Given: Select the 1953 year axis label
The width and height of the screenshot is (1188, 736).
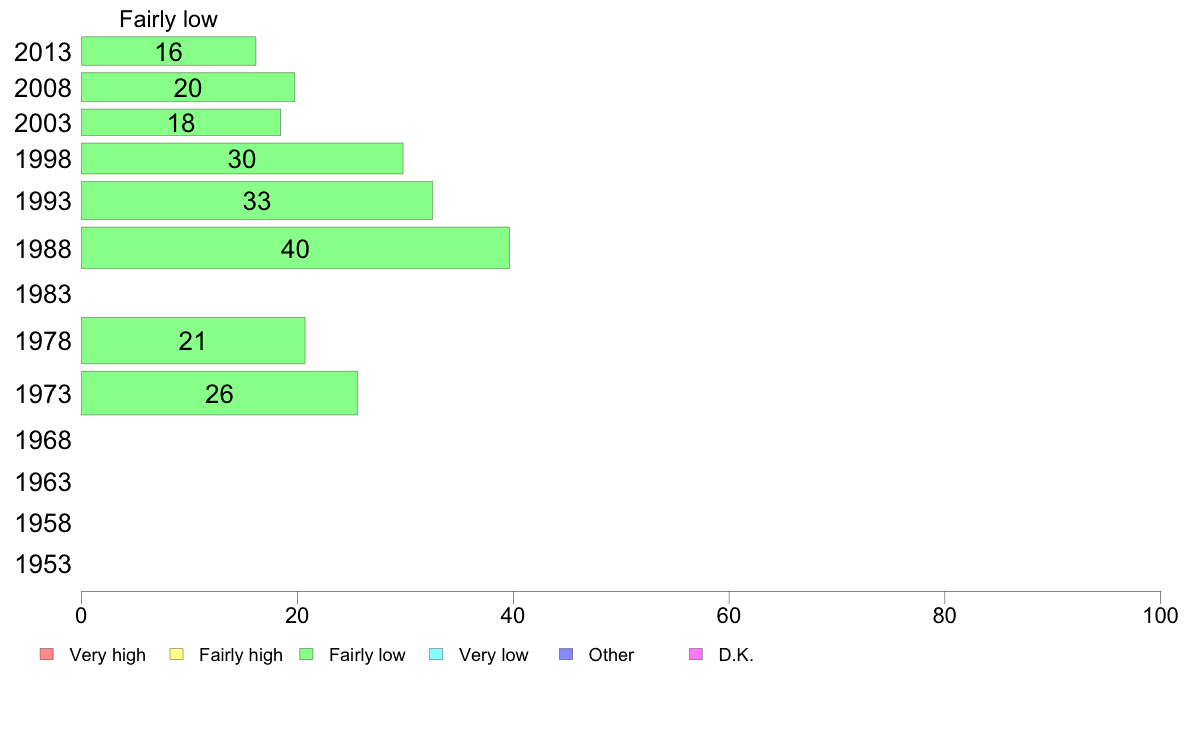Looking at the screenshot, I should click(43, 564).
